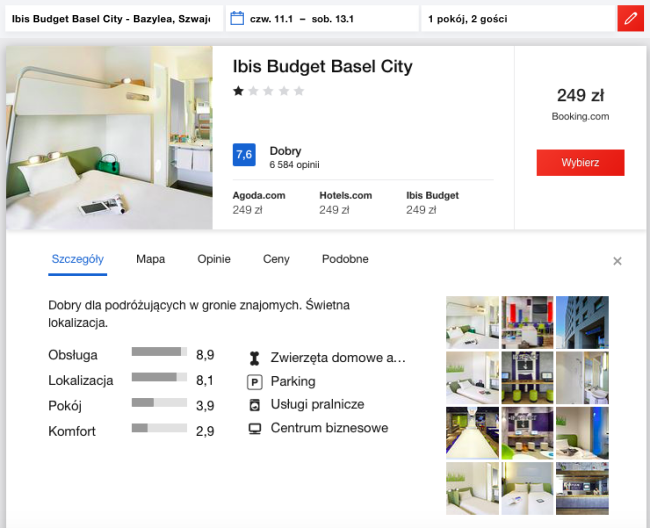Click the text Zwierzęta domowe a…
Screen dimensions: 650x528
click(x=338, y=358)
